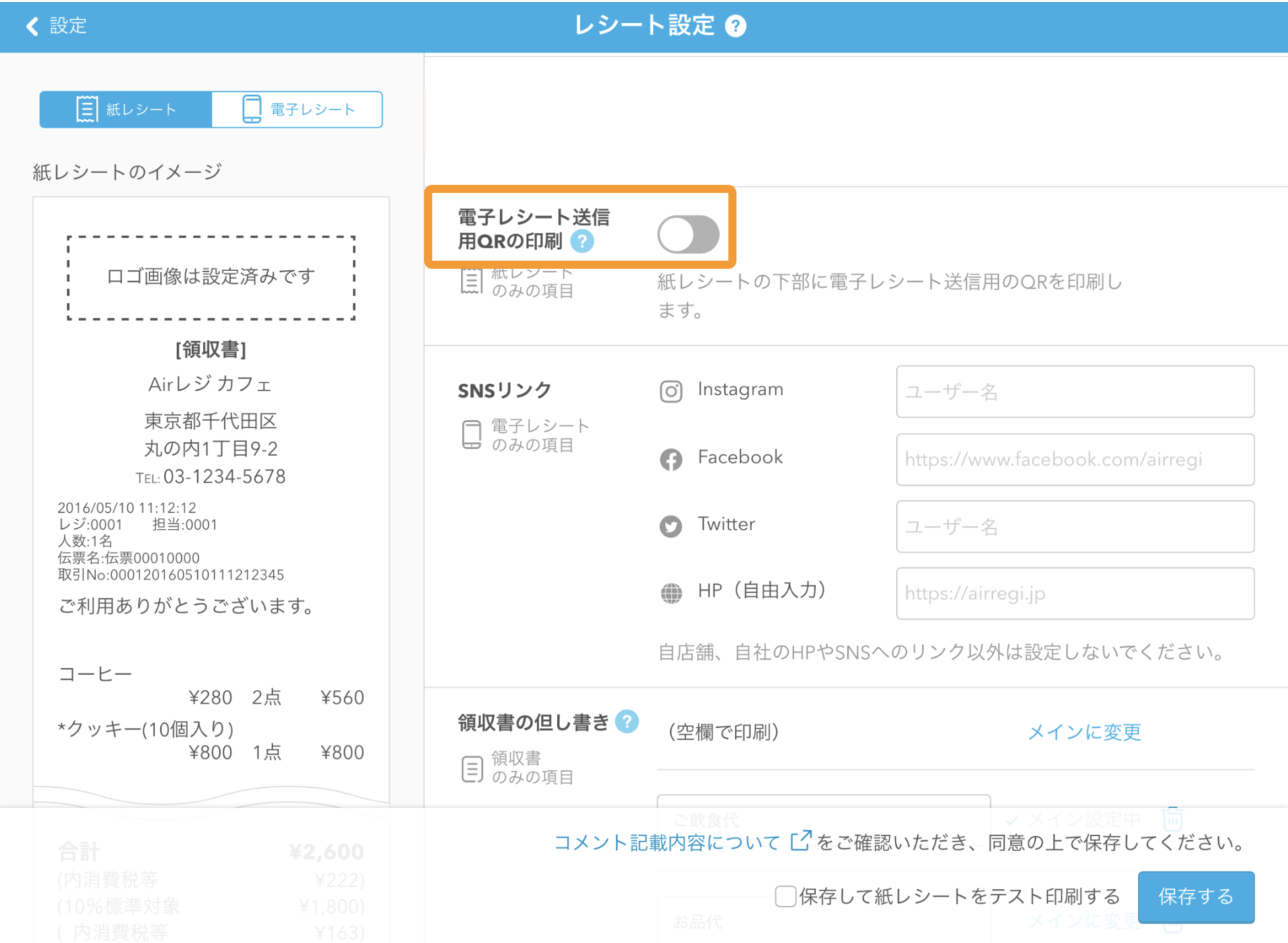Image resolution: width=1288 pixels, height=943 pixels.
Task: Open help icon beside レシート設定 title
Action: point(736,26)
